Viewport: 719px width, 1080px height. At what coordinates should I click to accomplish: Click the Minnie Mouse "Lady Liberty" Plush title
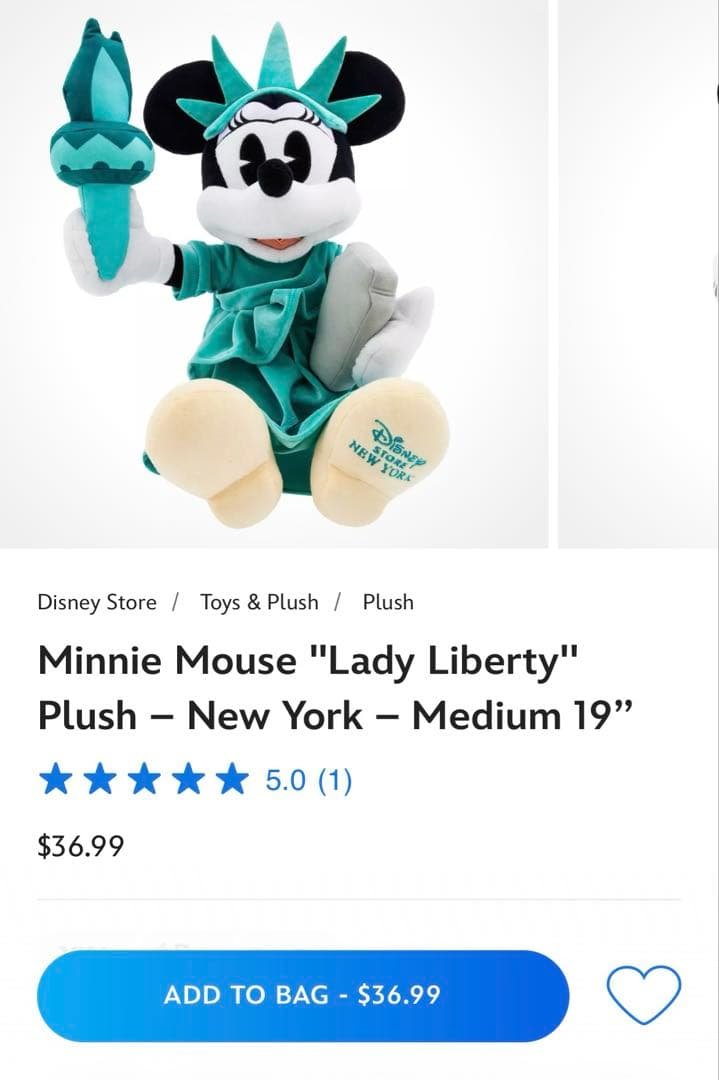334,687
